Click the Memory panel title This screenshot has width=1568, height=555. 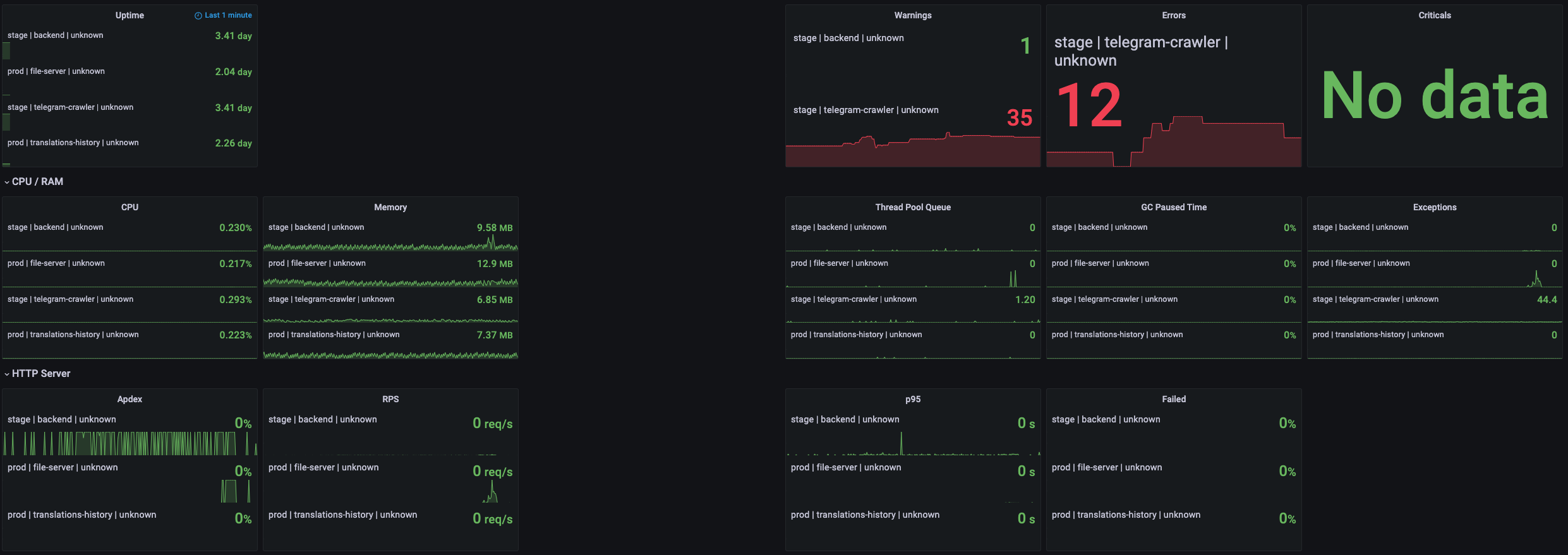390,207
